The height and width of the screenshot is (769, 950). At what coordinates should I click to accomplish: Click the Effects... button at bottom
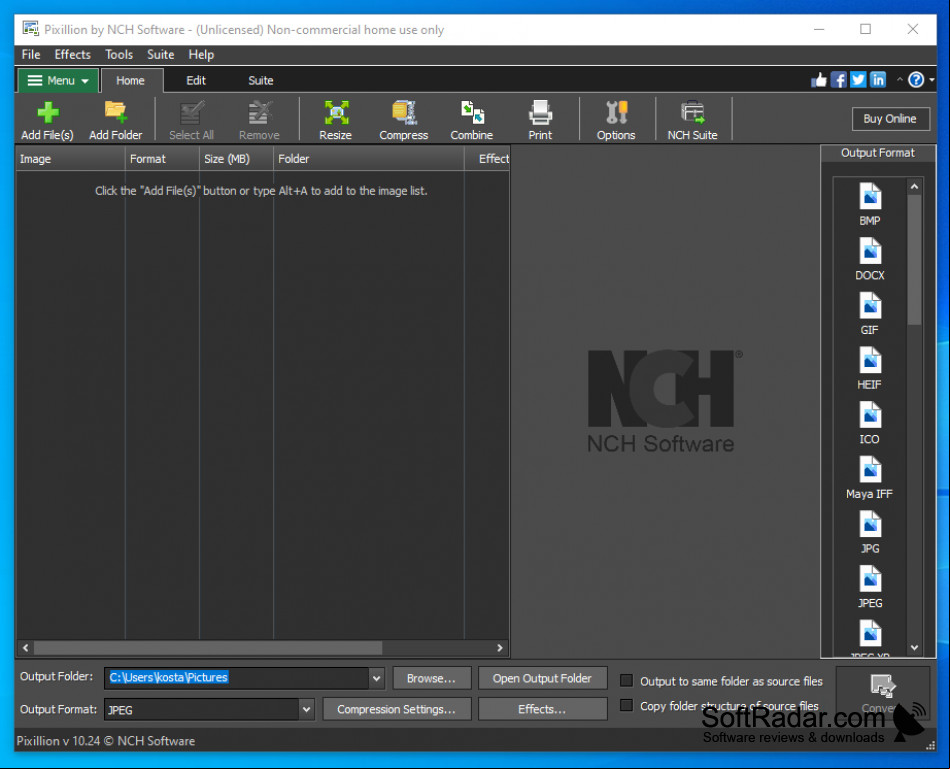click(x=542, y=709)
